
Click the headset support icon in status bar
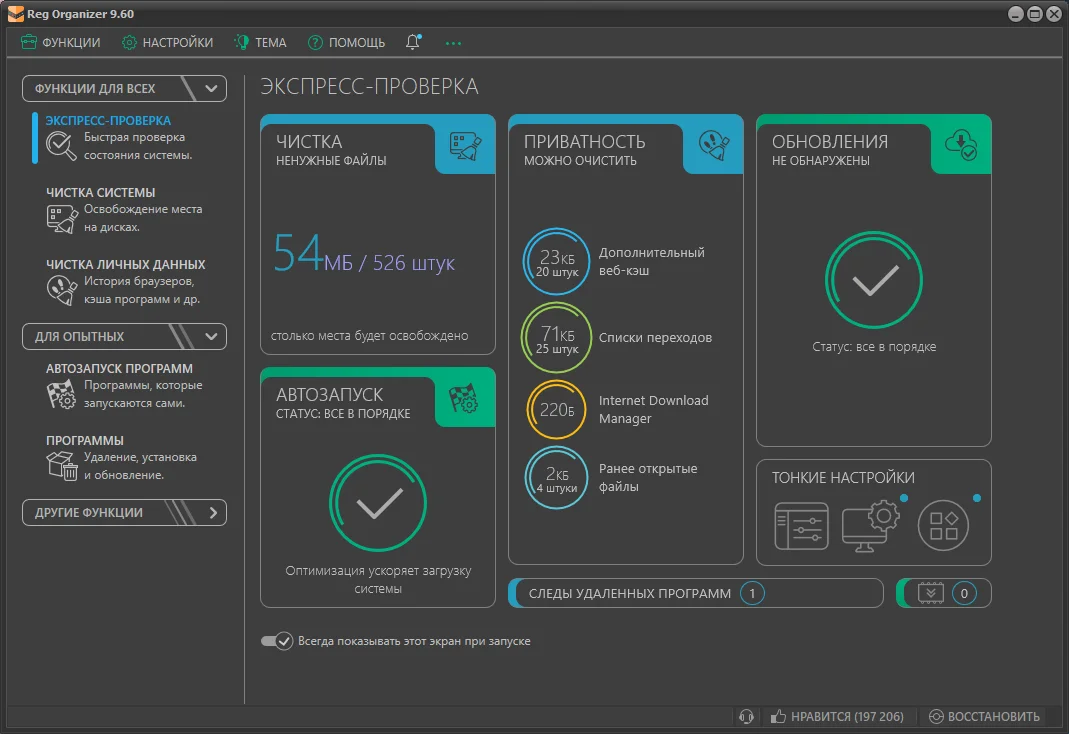pyautogui.click(x=745, y=716)
